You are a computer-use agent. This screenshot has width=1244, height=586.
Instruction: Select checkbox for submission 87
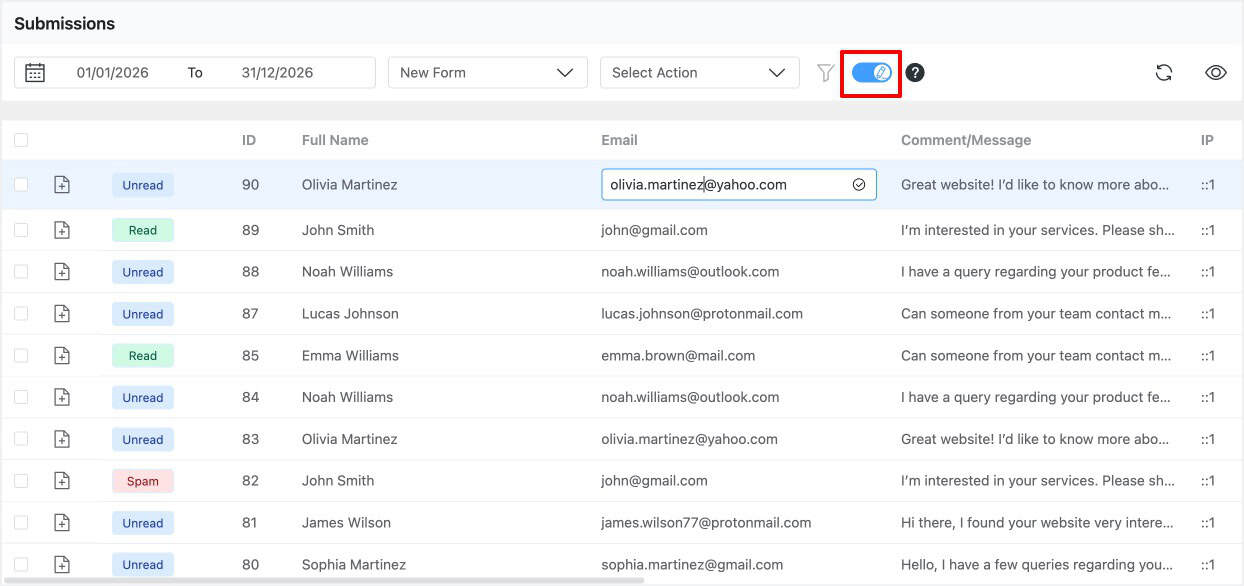tap(21, 314)
